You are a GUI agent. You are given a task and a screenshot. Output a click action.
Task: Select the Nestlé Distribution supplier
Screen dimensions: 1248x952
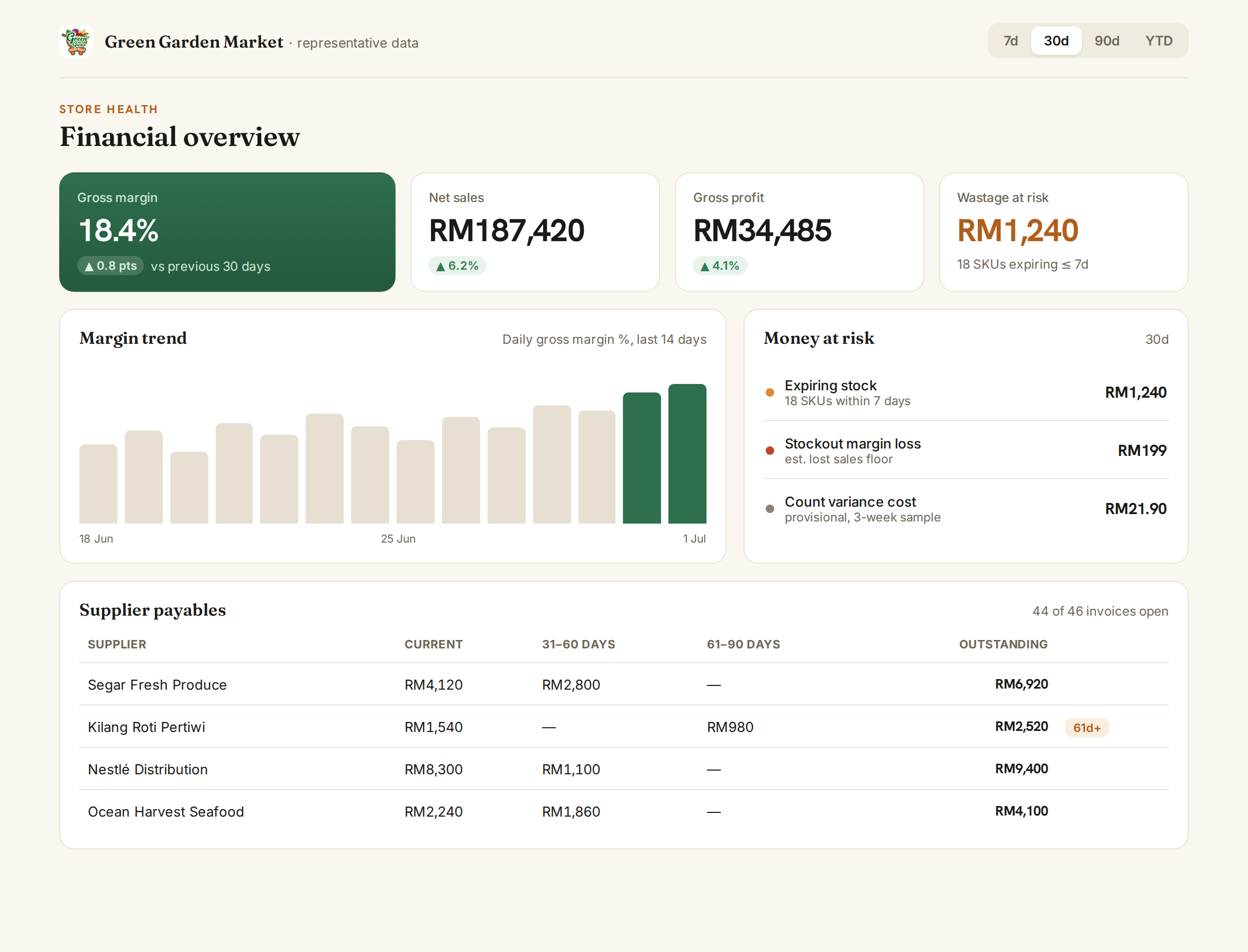coord(148,770)
